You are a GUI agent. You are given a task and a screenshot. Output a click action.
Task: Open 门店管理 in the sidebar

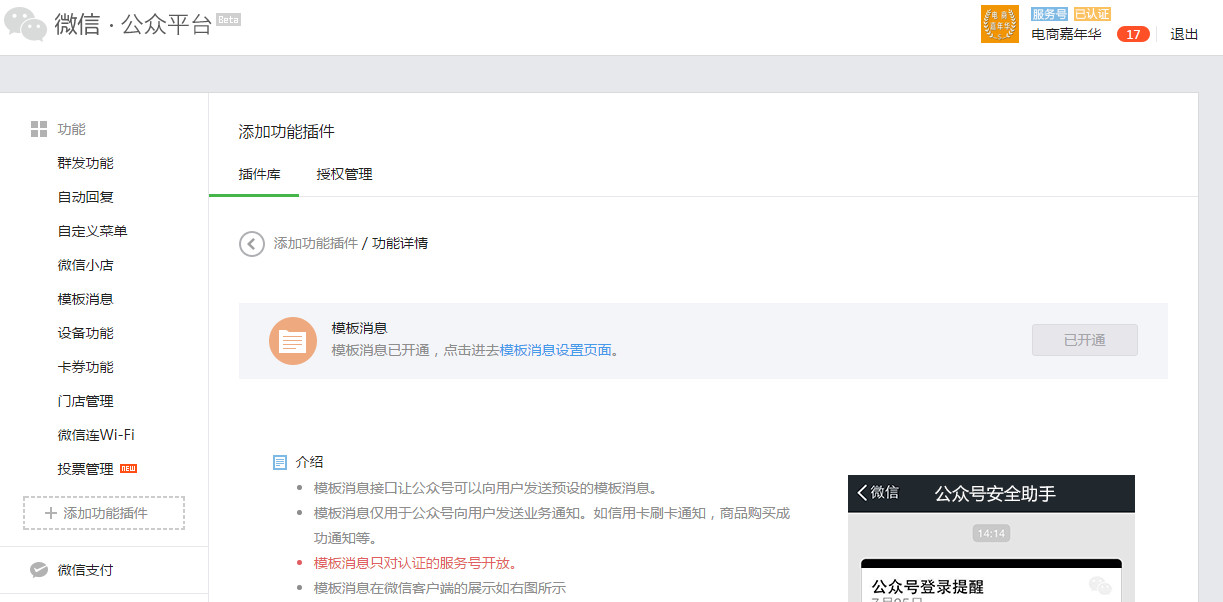(86, 401)
